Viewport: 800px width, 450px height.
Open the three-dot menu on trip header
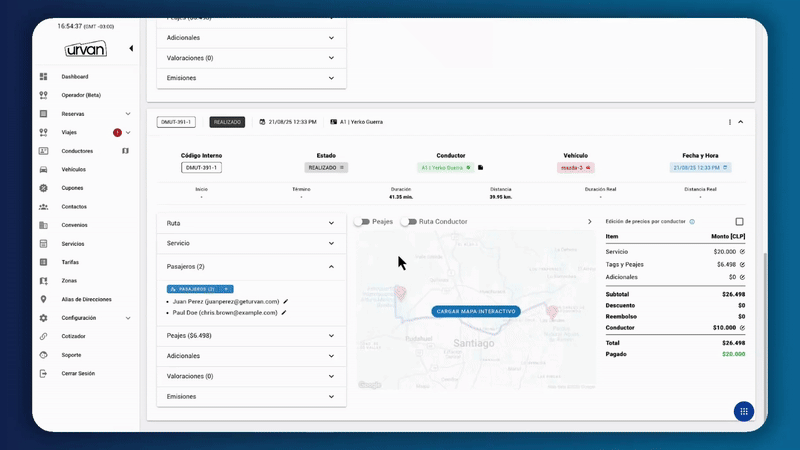coord(730,122)
